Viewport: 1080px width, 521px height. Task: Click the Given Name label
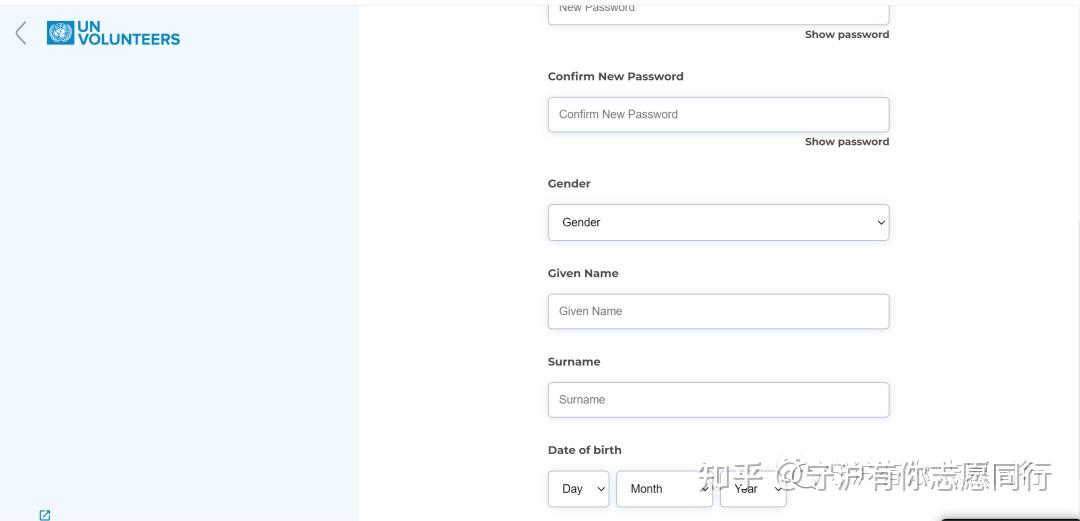[583, 273]
